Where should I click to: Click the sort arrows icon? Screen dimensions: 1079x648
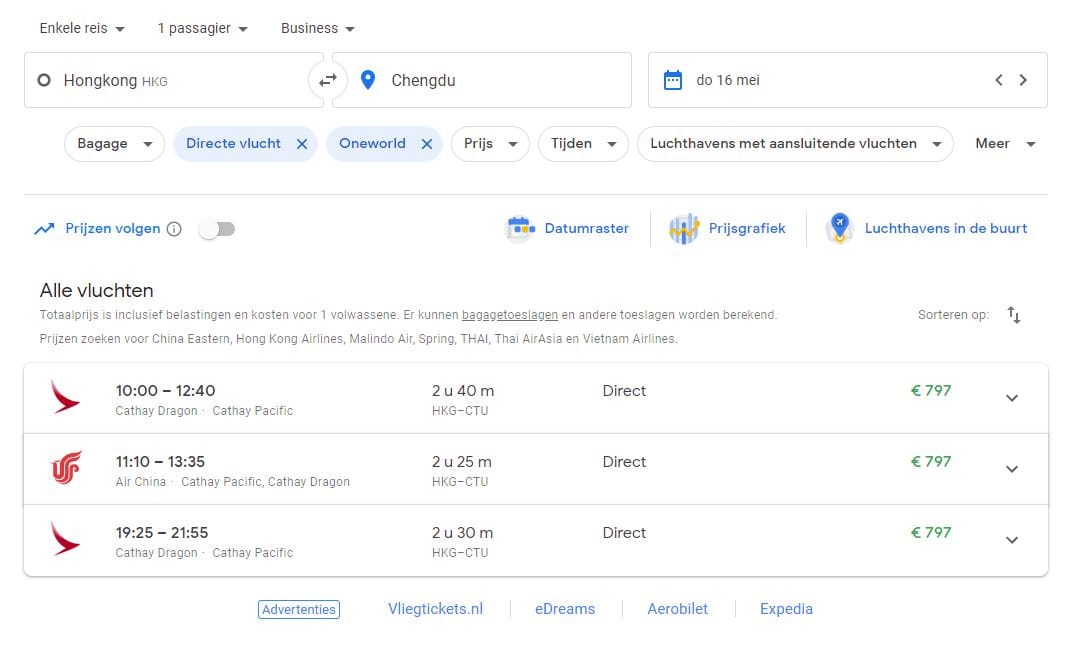(1013, 315)
